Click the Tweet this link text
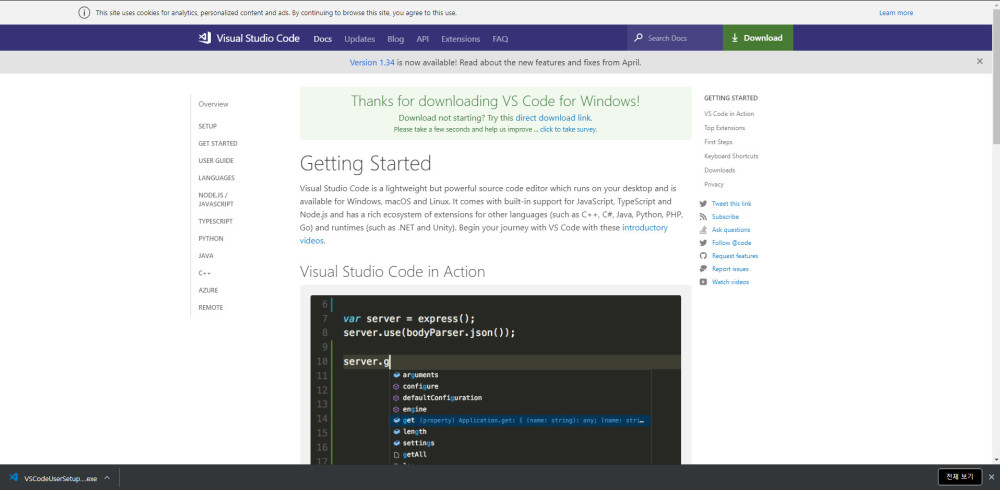Image resolution: width=1000 pixels, height=490 pixels. pyautogui.click(x=732, y=204)
